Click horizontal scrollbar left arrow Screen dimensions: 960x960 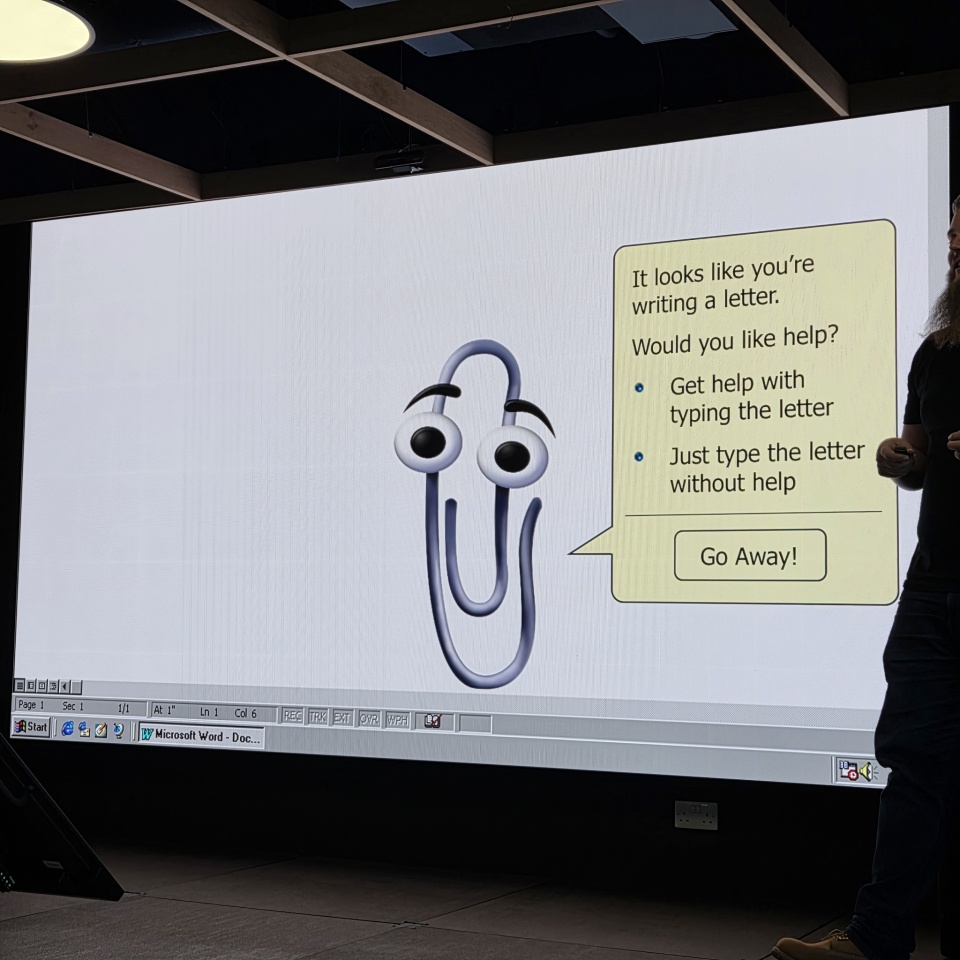[x=64, y=686]
